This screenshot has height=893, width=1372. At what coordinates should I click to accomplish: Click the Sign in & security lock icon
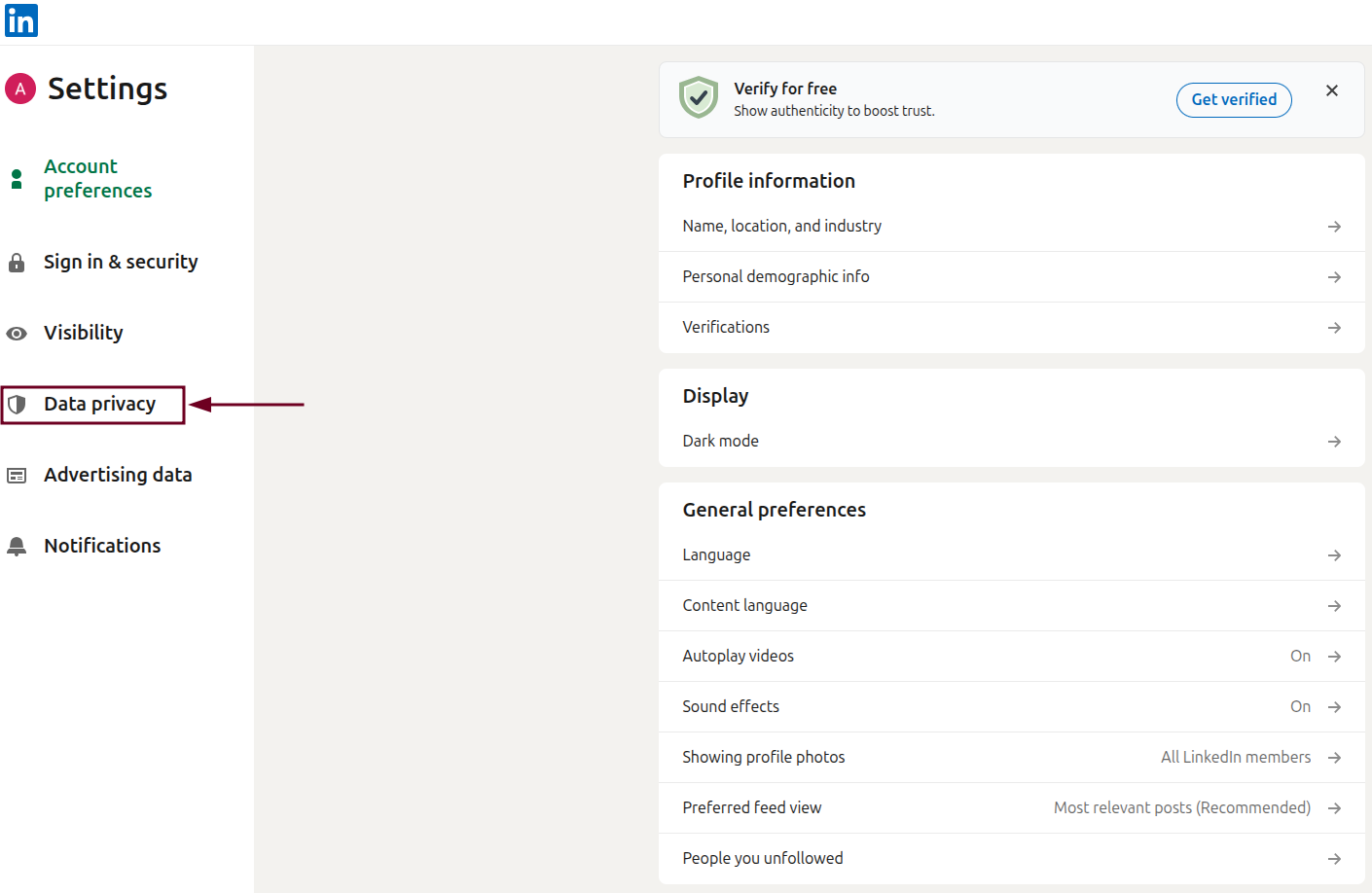[x=17, y=262]
